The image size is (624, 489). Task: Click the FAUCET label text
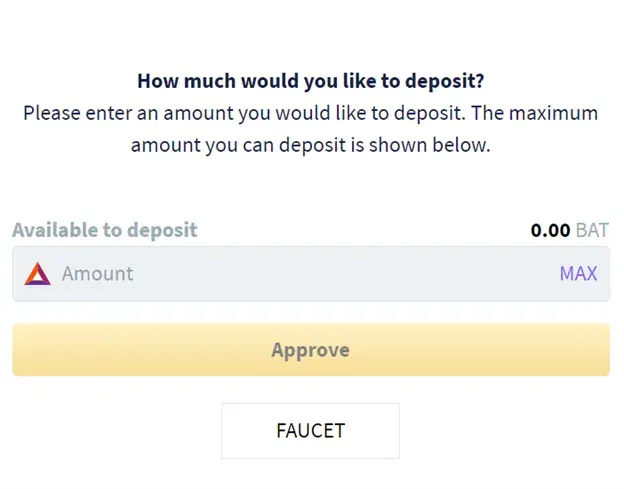coord(310,431)
